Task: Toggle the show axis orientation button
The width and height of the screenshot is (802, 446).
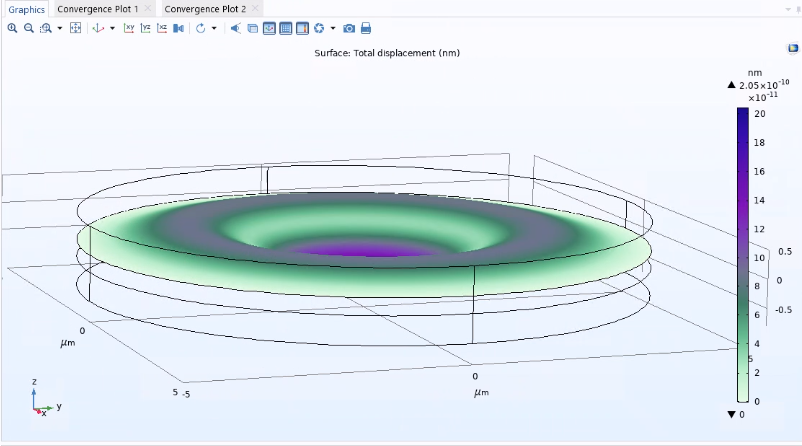Action: [x=270, y=29]
